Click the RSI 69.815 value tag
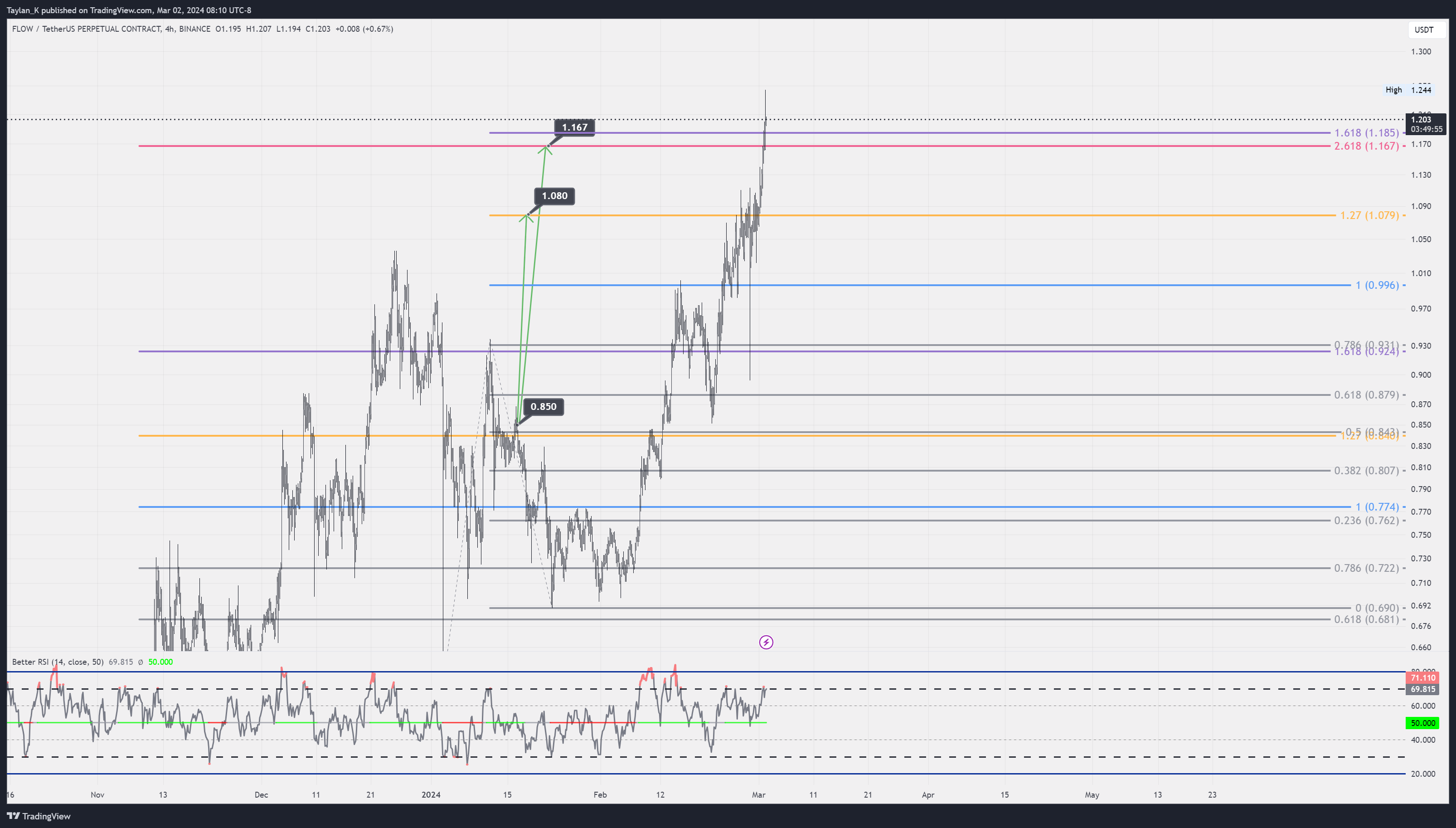 tap(1422, 689)
